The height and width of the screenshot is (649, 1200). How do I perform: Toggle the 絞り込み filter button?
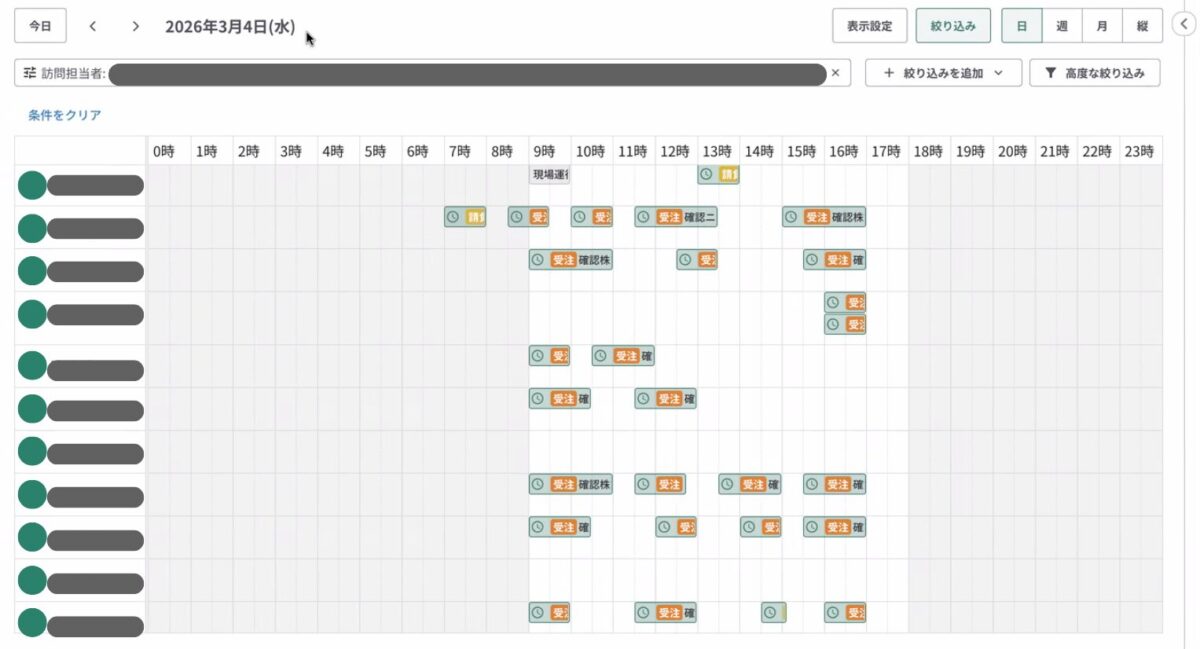point(952,26)
